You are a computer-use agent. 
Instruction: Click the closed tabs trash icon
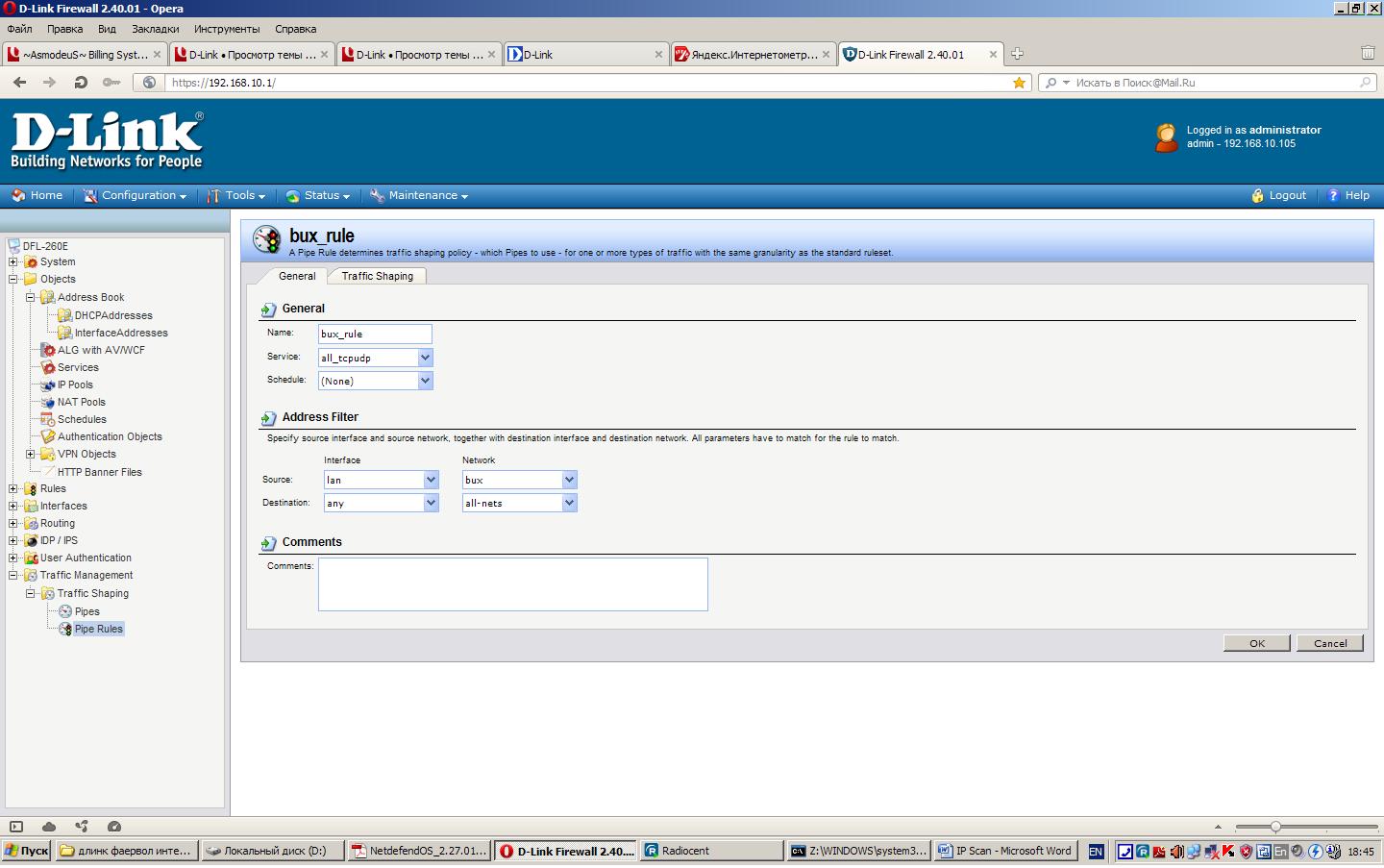(1368, 53)
